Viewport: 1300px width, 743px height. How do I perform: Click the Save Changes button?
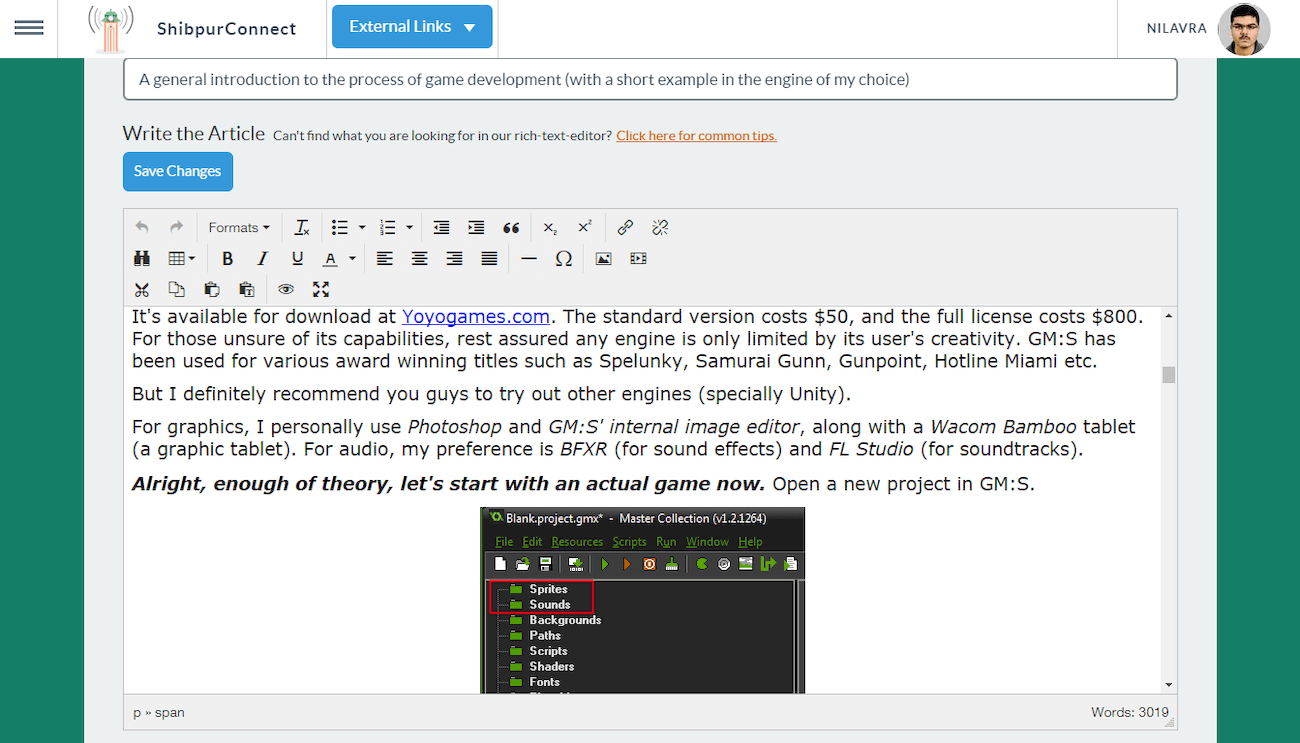click(178, 171)
